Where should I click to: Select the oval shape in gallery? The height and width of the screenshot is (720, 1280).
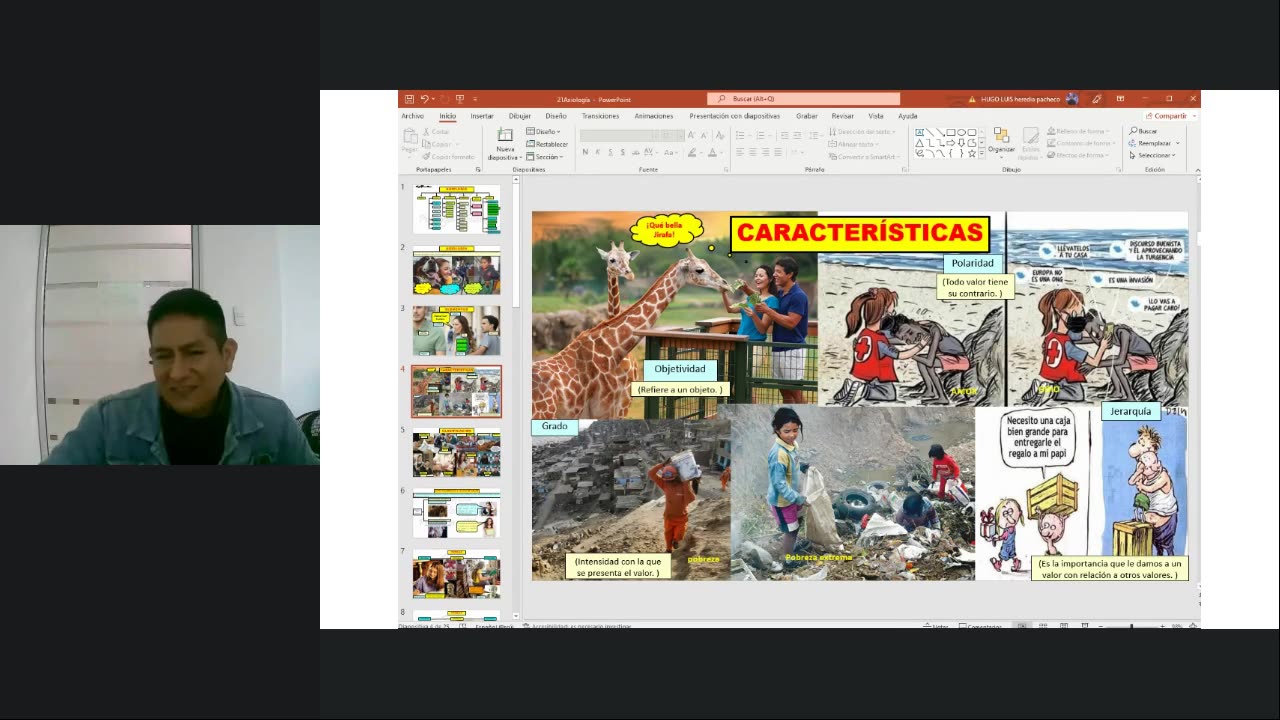point(961,132)
